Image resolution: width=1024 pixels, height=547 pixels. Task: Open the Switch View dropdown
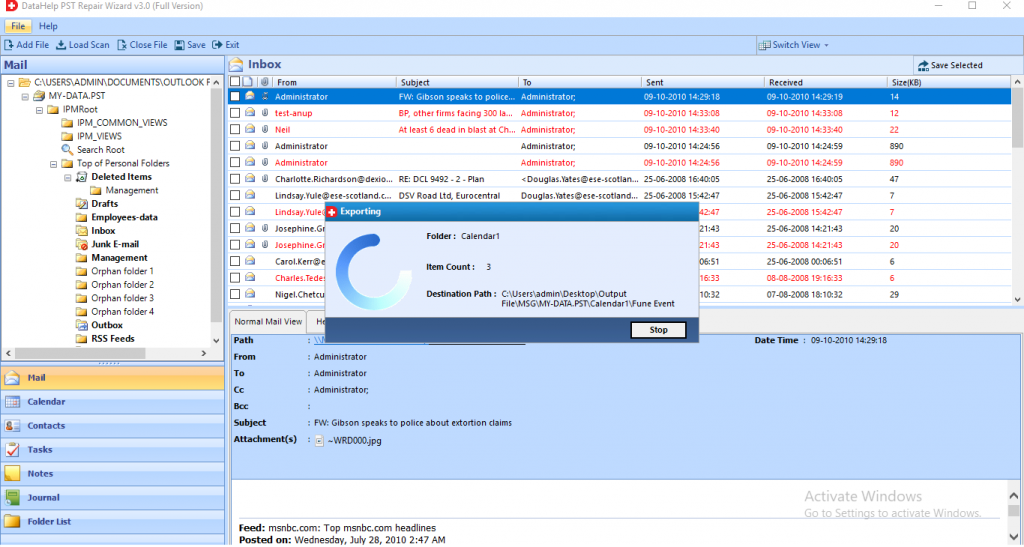pyautogui.click(x=794, y=45)
